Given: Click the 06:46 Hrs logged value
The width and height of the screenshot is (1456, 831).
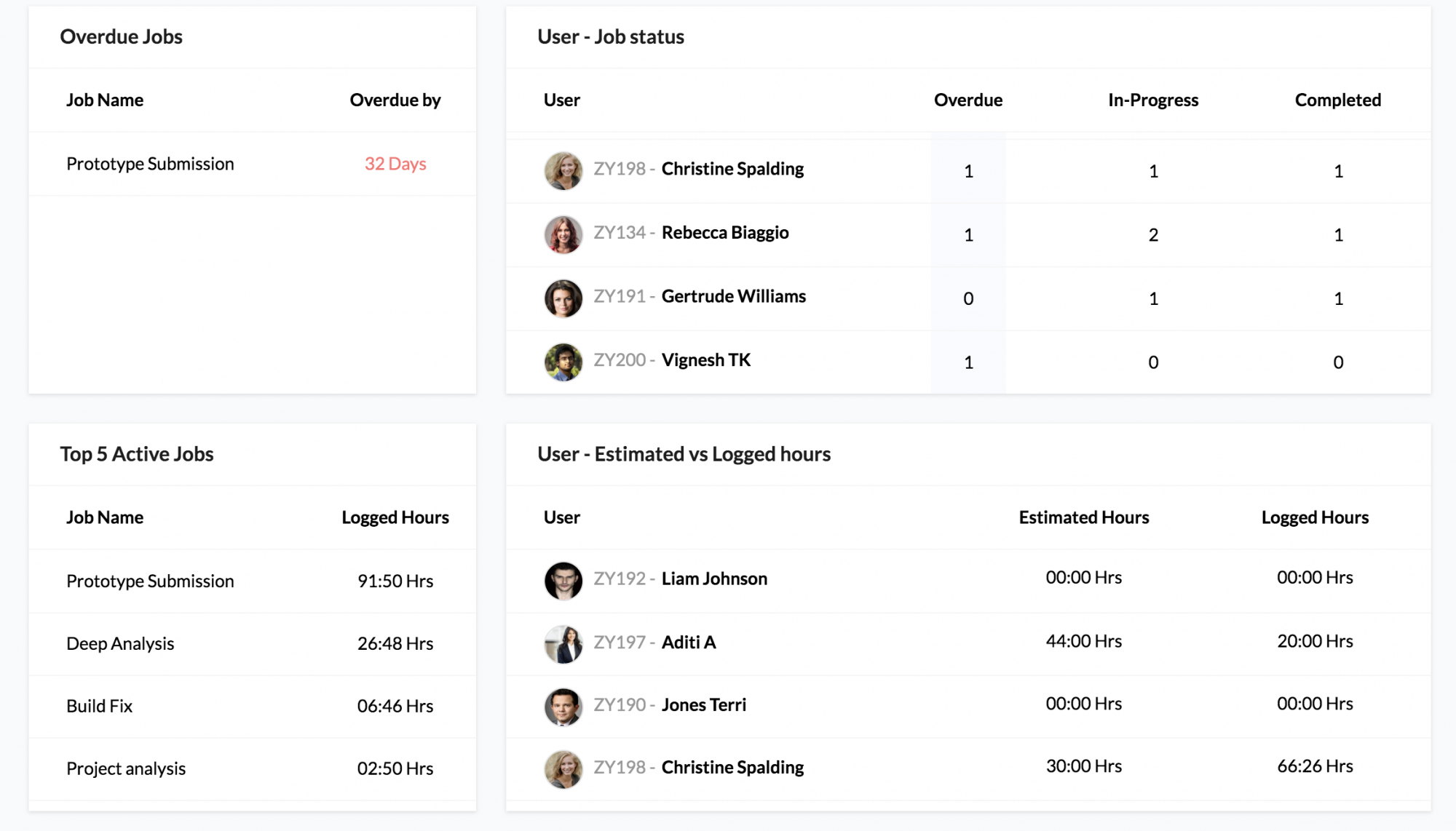Looking at the screenshot, I should coord(395,706).
